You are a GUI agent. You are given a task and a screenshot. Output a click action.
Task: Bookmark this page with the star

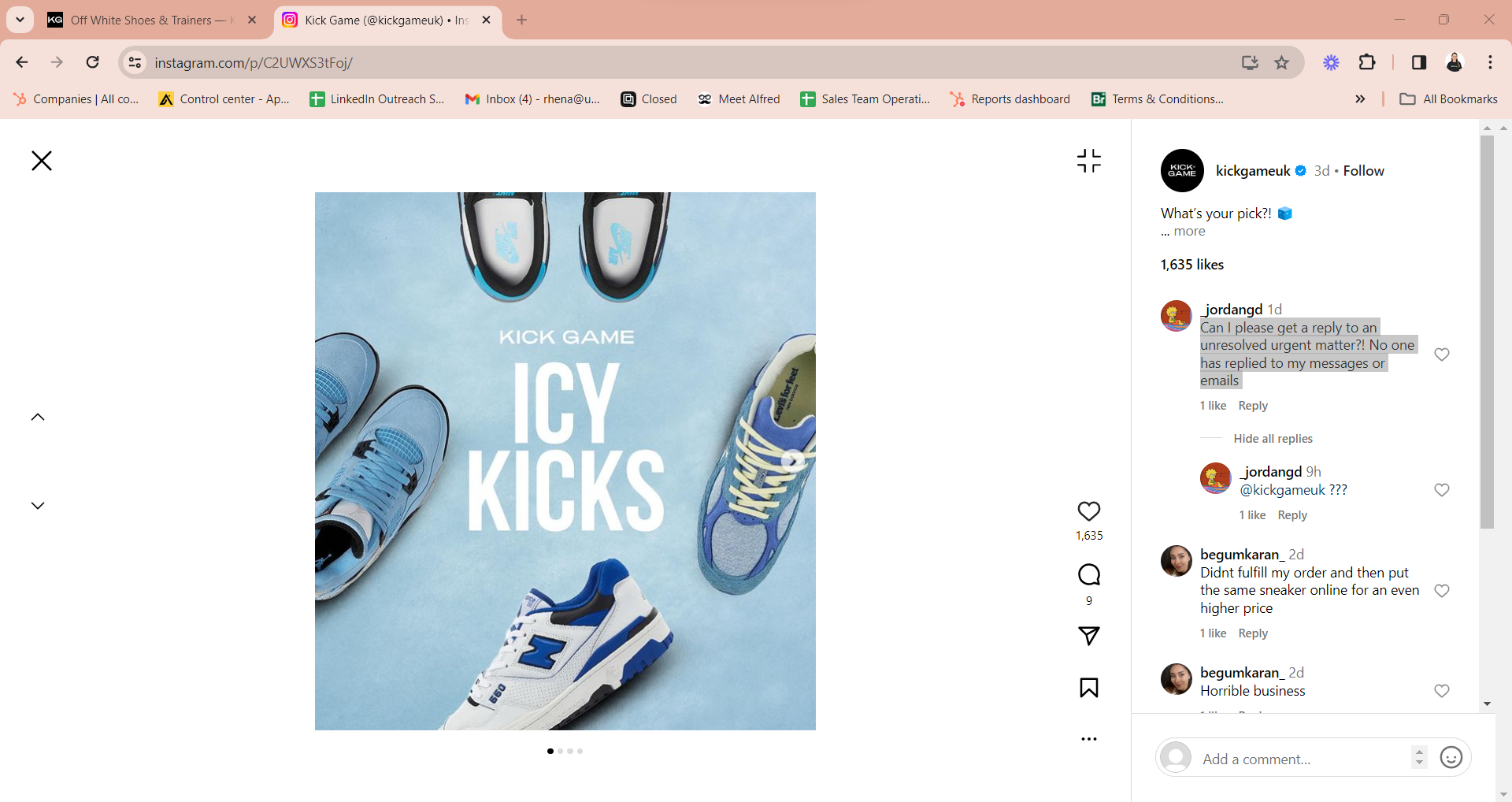tap(1282, 62)
